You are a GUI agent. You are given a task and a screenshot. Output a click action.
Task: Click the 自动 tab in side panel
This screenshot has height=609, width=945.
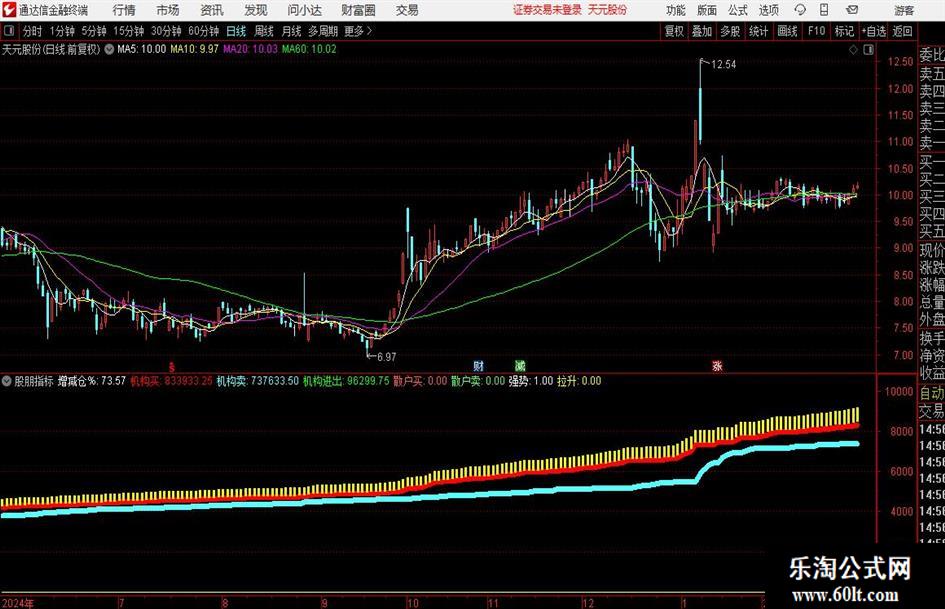click(931, 393)
